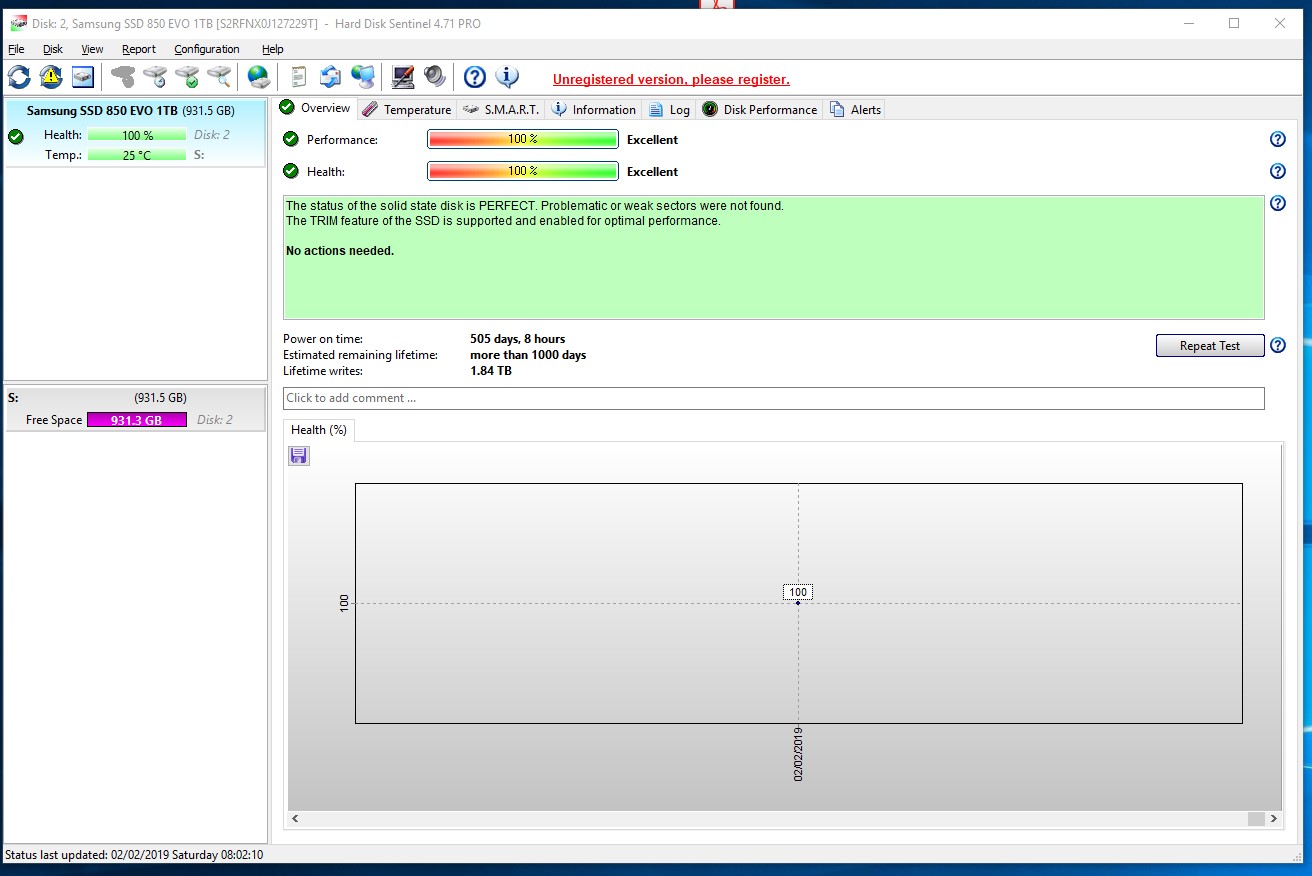1312x876 pixels.
Task: Click the graph horizontal scrollbar thumb
Action: (x=1256, y=818)
